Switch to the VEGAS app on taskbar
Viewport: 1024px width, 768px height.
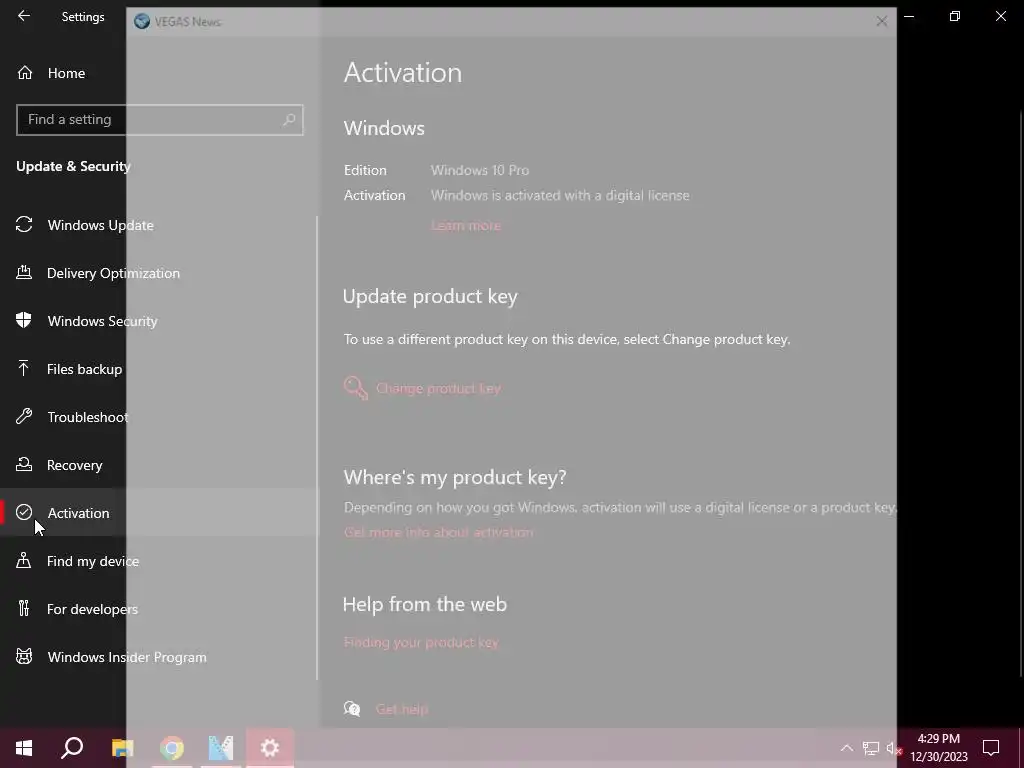pos(221,748)
